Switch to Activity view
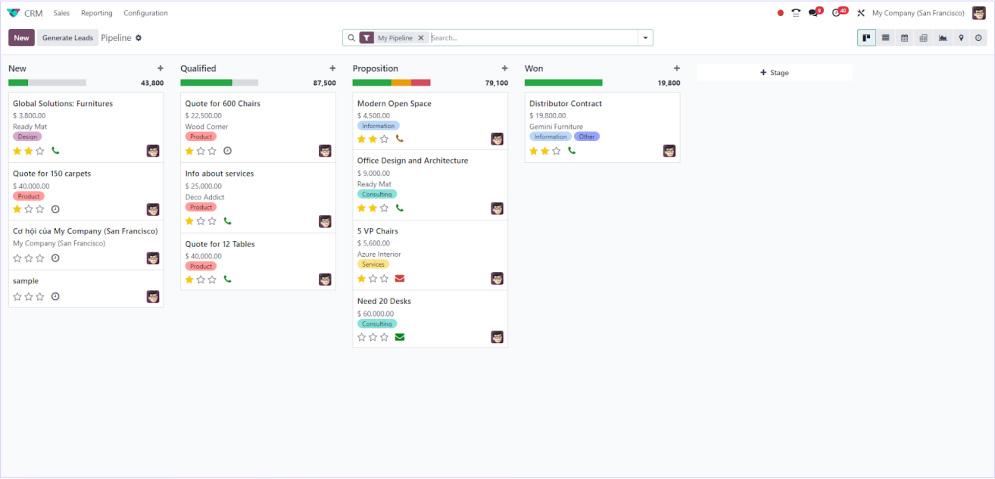The height and width of the screenshot is (479, 995). pyautogui.click(x=979, y=38)
